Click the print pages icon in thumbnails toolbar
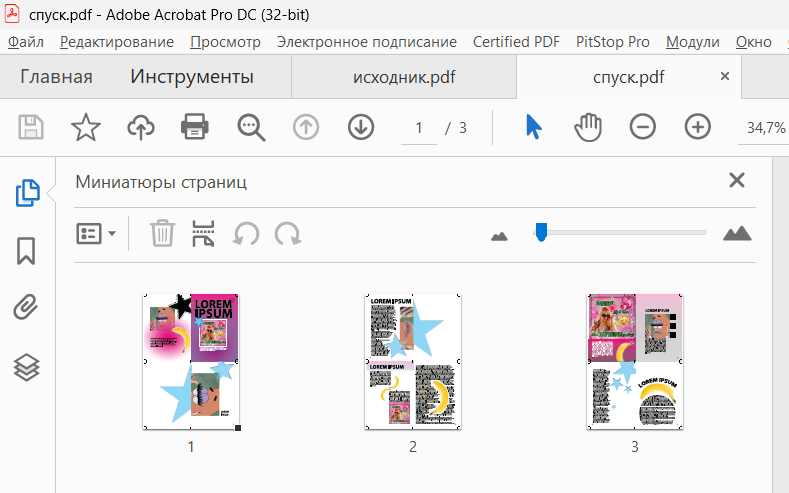Screen dimensions: 789x493 click(x=203, y=233)
